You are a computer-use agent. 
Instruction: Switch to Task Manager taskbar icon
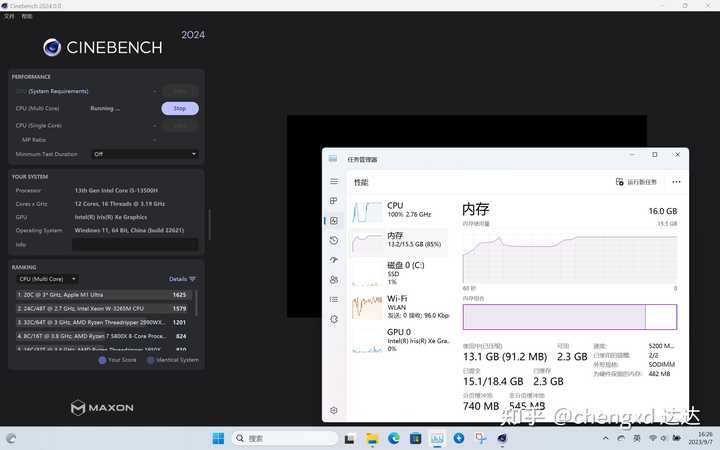(437, 439)
